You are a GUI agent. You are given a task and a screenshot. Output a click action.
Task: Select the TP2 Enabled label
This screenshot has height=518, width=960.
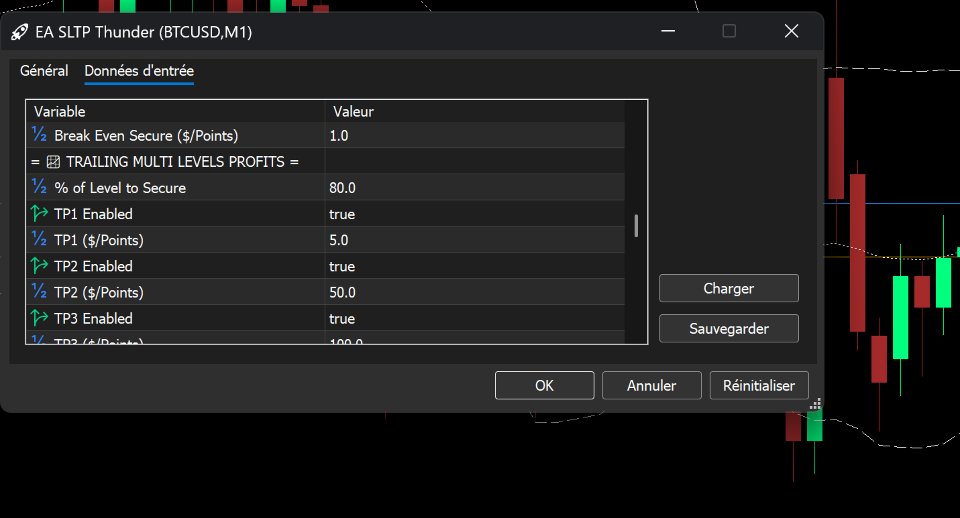pyautogui.click(x=93, y=266)
